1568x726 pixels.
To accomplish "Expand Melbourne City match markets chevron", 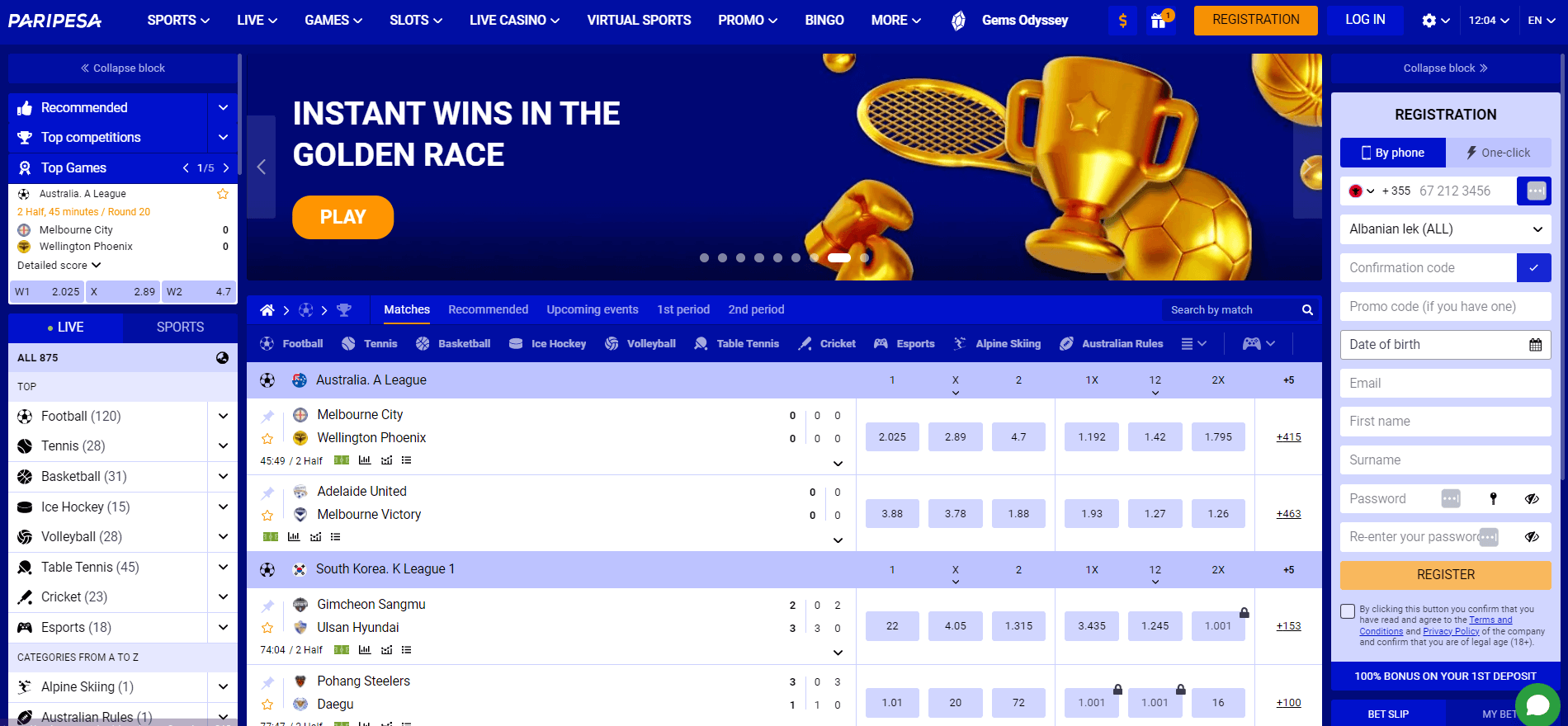I will [x=838, y=463].
